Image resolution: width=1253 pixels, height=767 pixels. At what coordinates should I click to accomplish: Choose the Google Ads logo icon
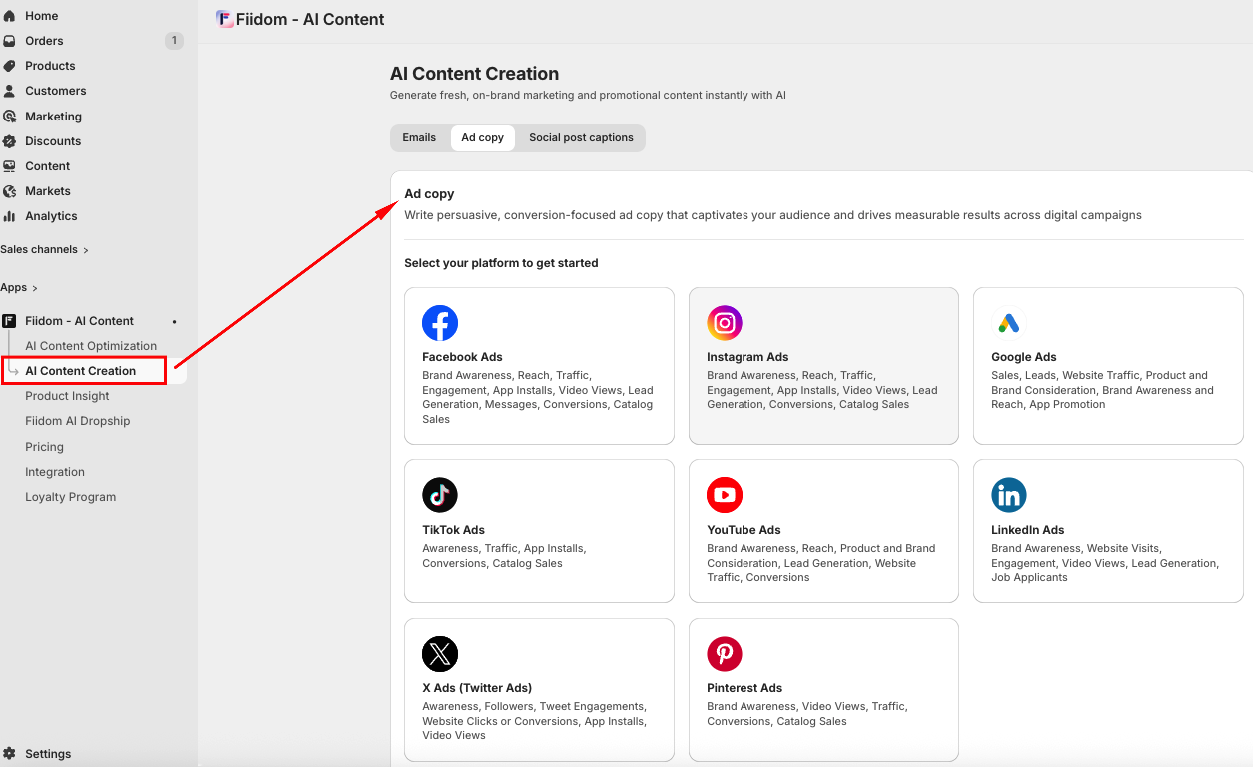click(x=1009, y=323)
